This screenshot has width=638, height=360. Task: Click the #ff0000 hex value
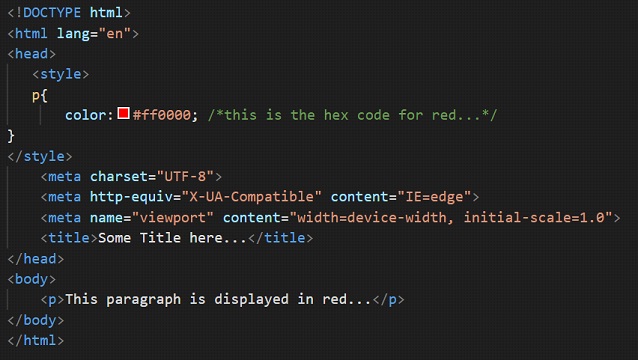tap(162, 115)
